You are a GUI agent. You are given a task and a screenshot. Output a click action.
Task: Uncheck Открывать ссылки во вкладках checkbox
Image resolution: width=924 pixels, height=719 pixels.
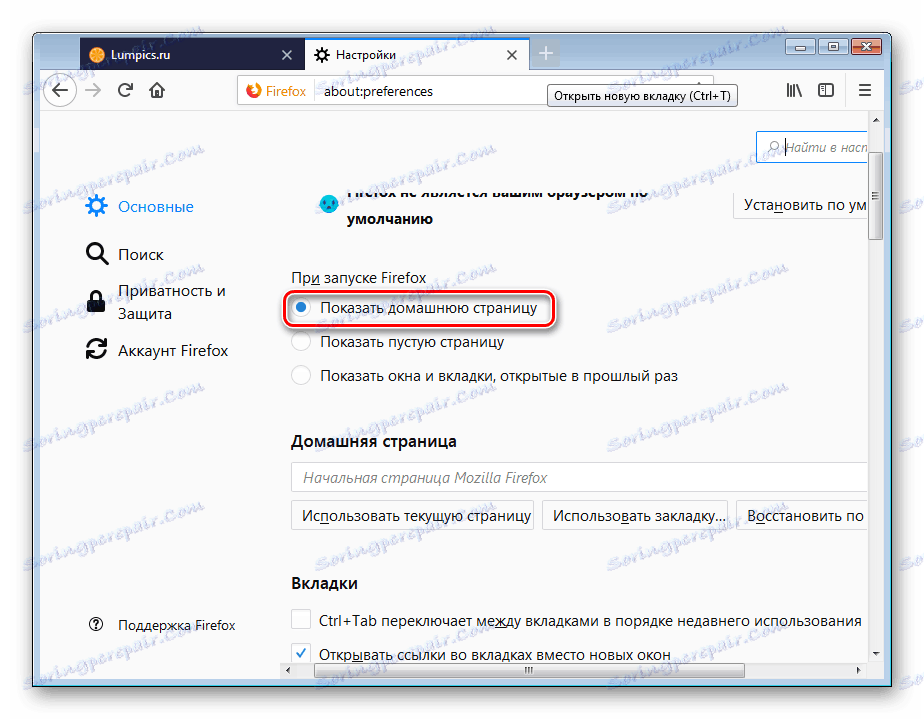301,653
